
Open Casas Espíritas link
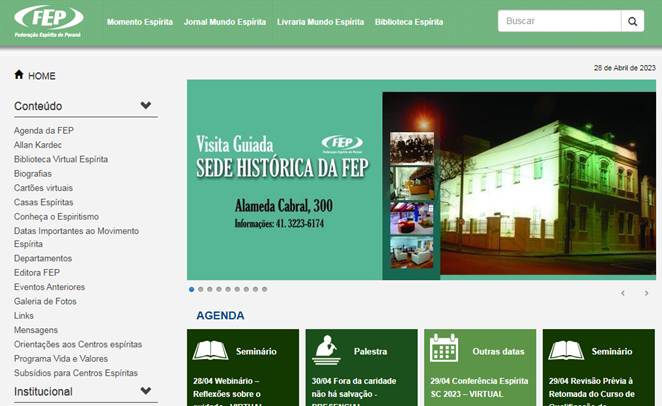click(43, 202)
